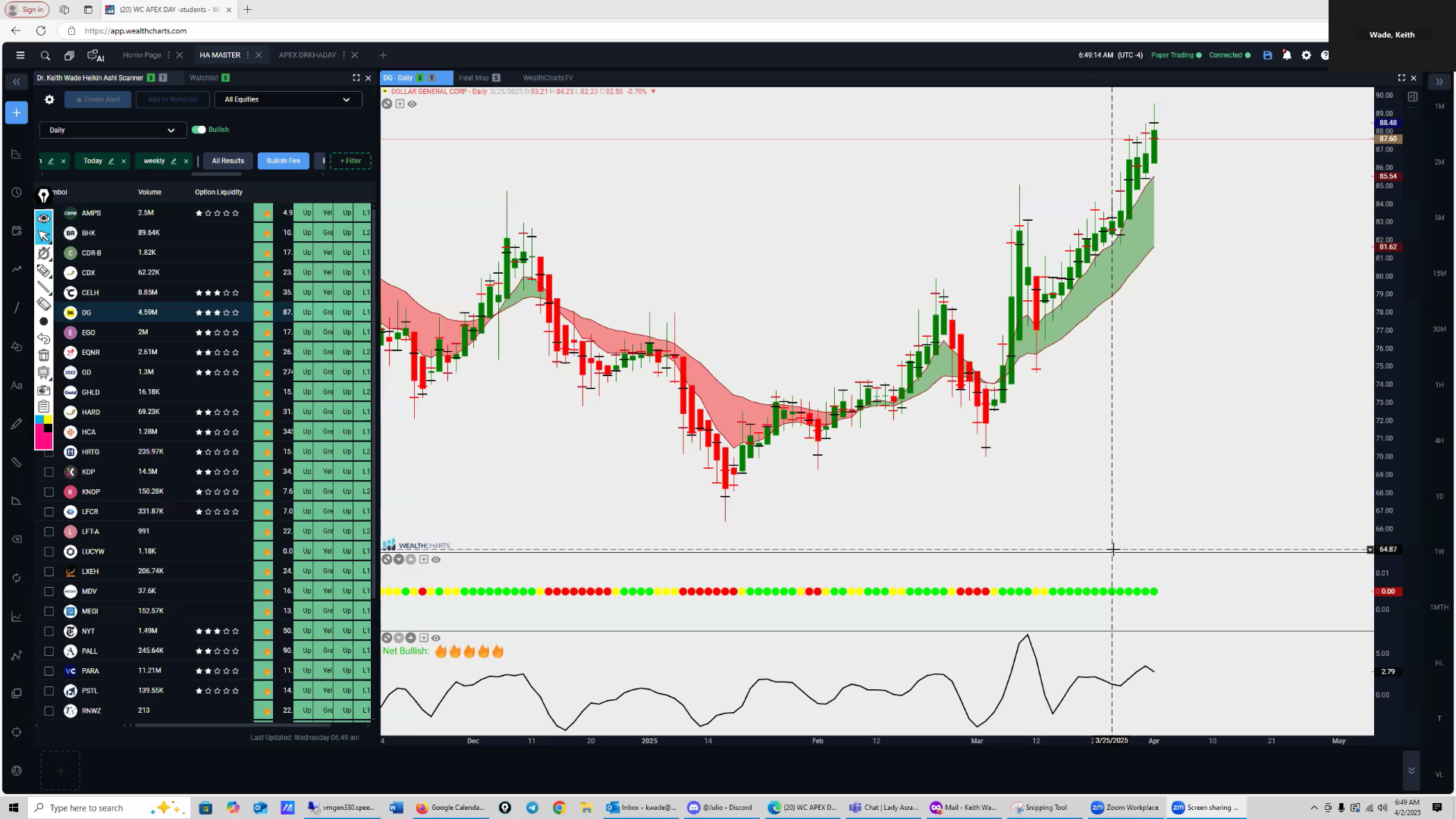Check the LFCR row checkbox
This screenshot has height=819, width=1456.
coord(49,512)
